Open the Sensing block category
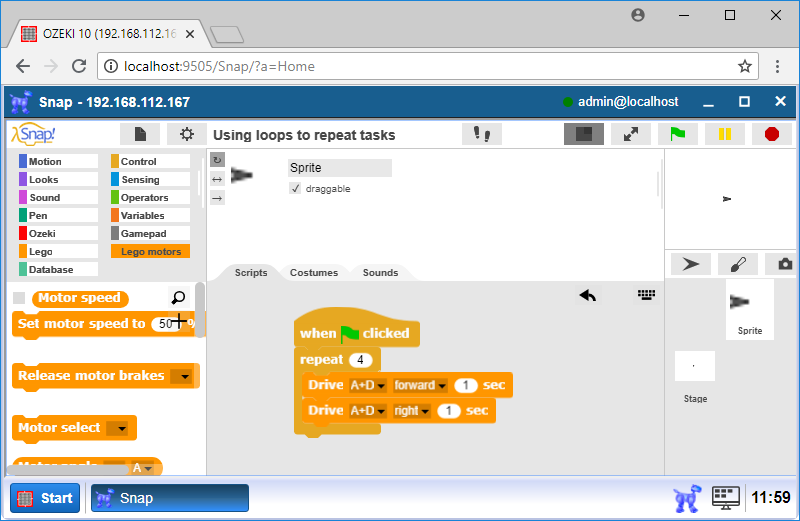This screenshot has width=800, height=521. click(151, 179)
